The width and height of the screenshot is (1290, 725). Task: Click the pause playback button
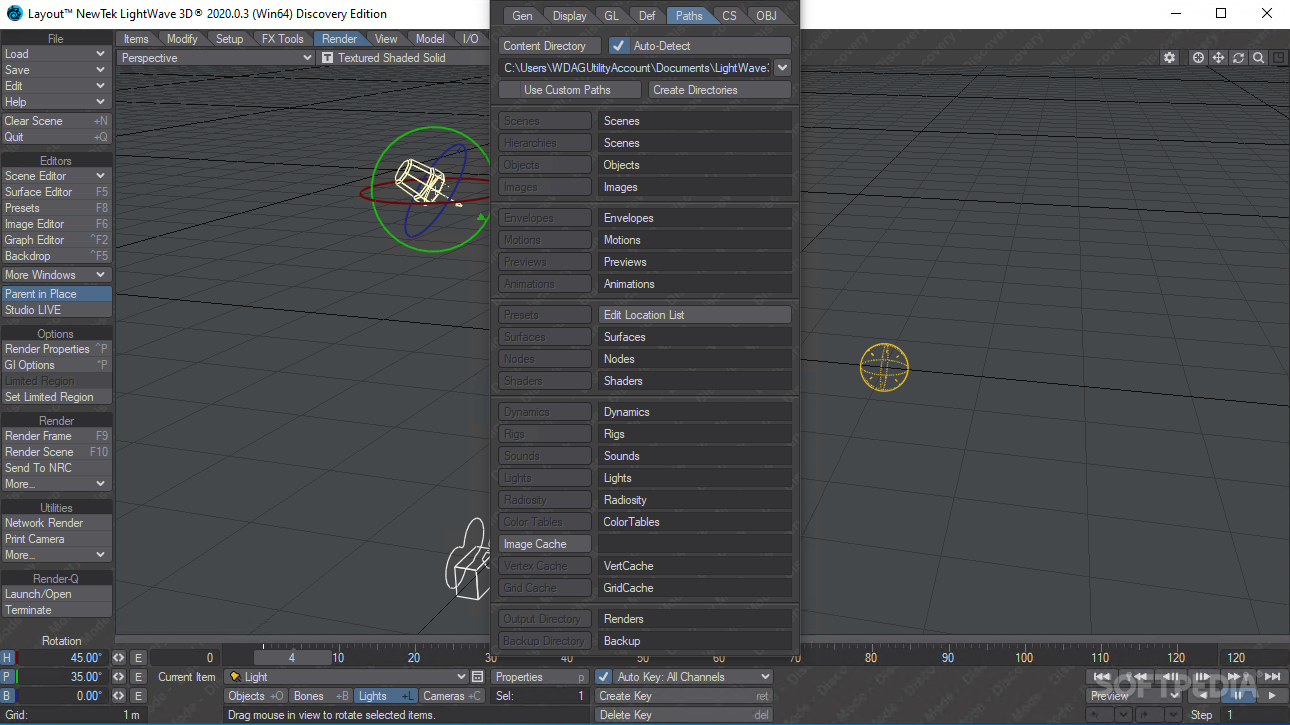pyautogui.click(x=1238, y=695)
